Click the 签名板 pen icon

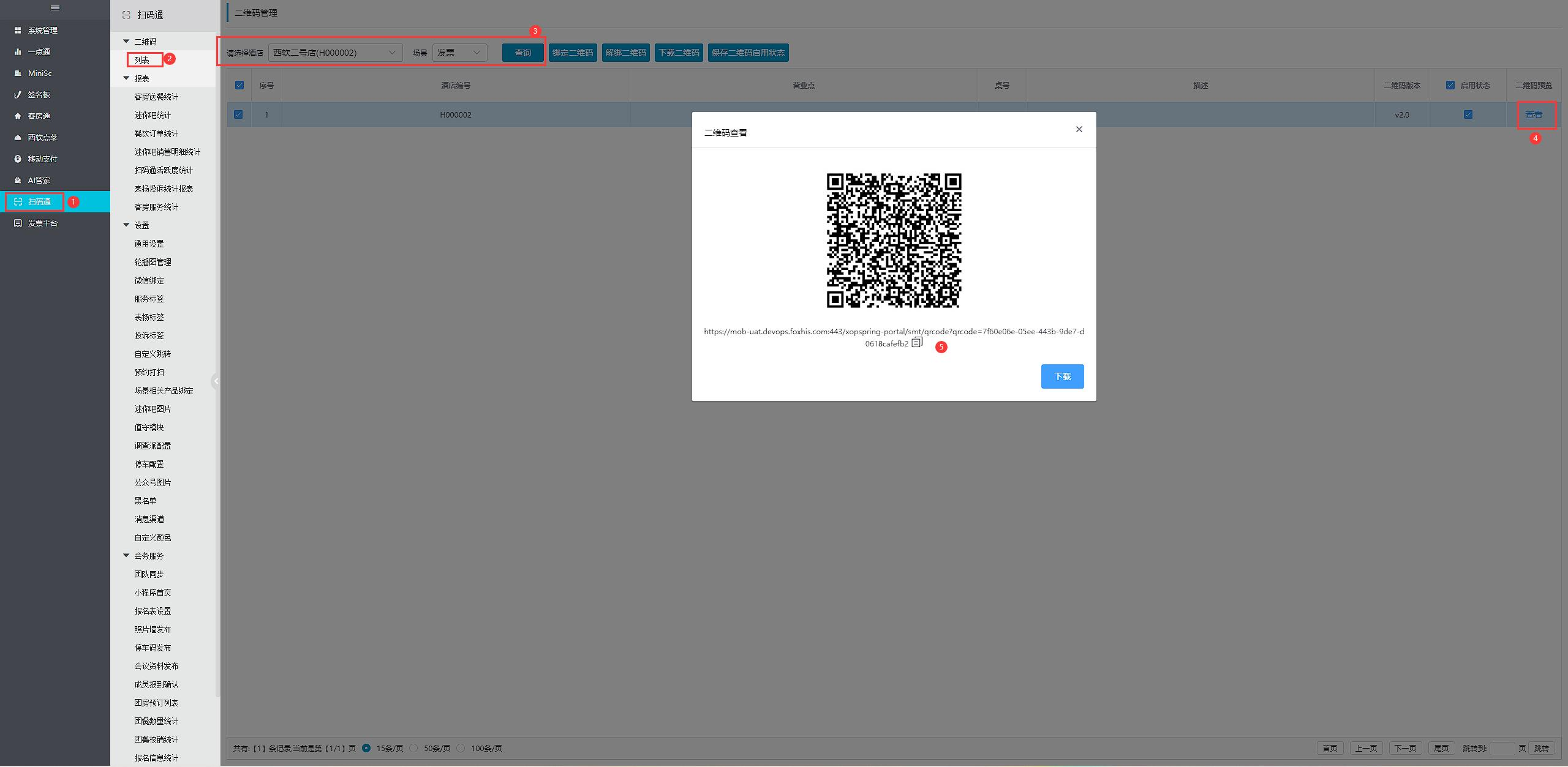click(18, 94)
